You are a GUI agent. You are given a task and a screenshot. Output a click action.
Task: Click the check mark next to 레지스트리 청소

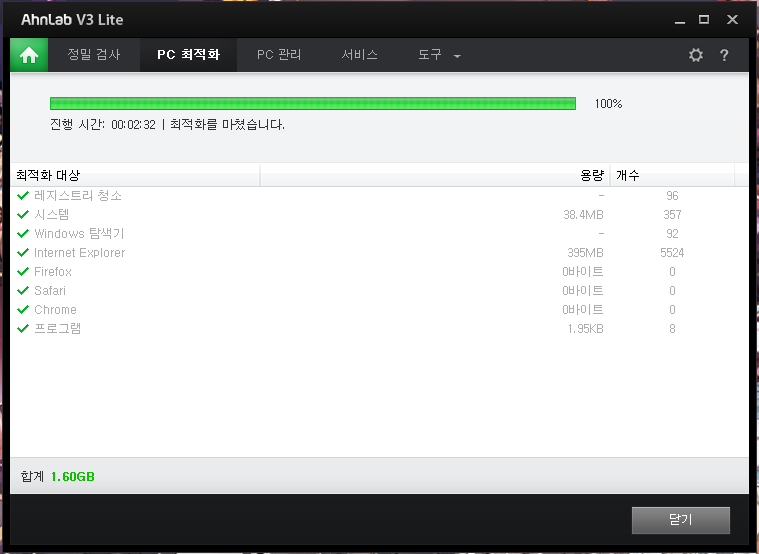pos(23,196)
